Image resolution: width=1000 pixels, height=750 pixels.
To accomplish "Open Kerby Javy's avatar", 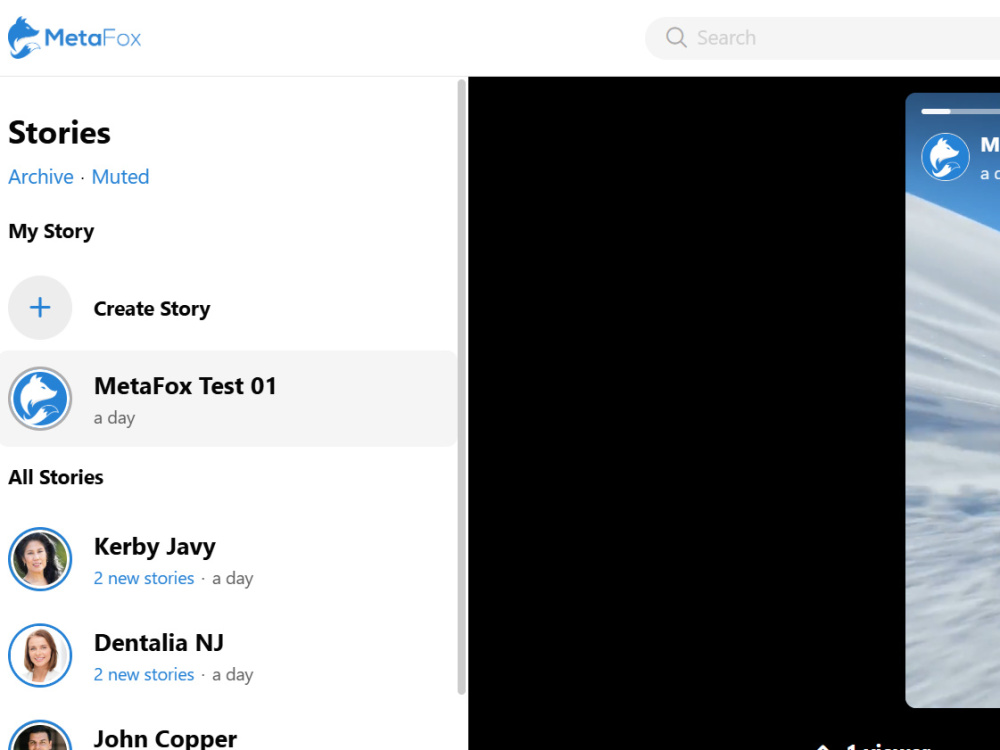I will point(40,559).
